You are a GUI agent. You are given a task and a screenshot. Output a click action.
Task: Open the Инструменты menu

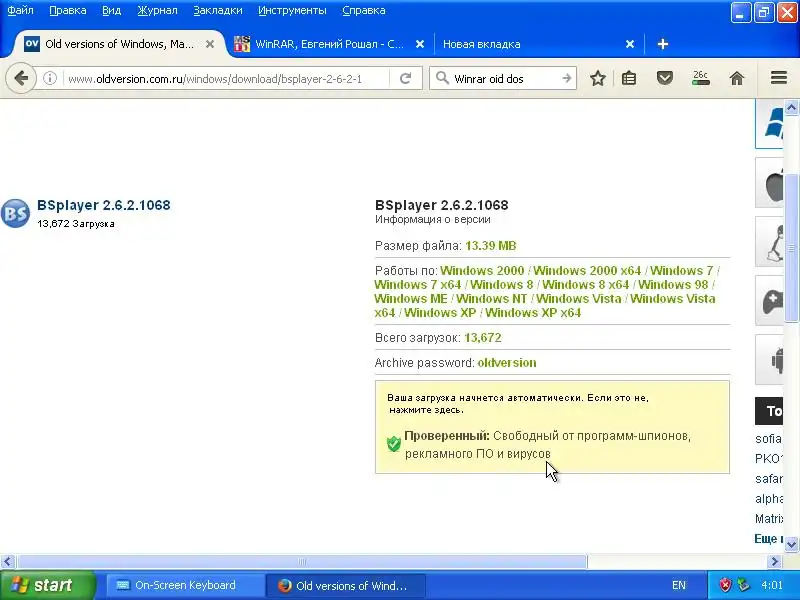click(x=292, y=10)
